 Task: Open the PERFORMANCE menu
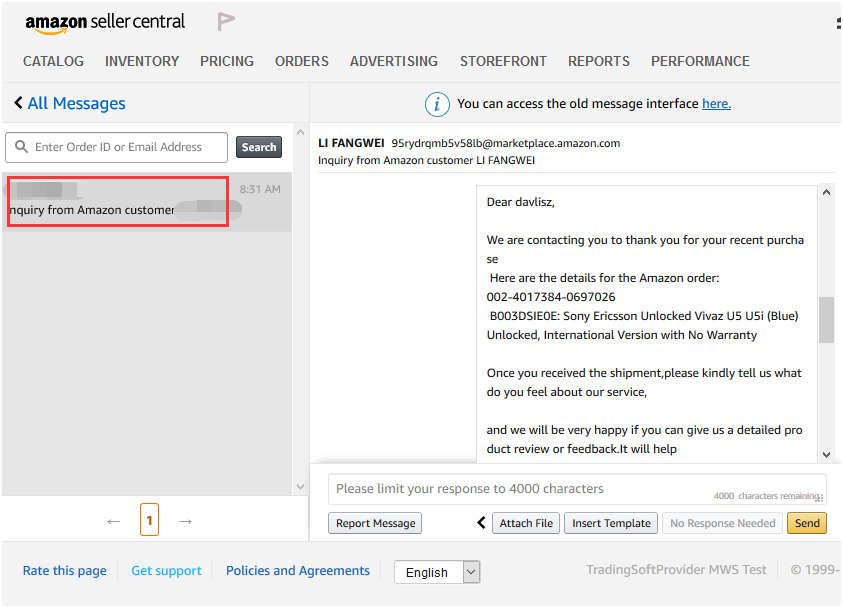pos(700,61)
